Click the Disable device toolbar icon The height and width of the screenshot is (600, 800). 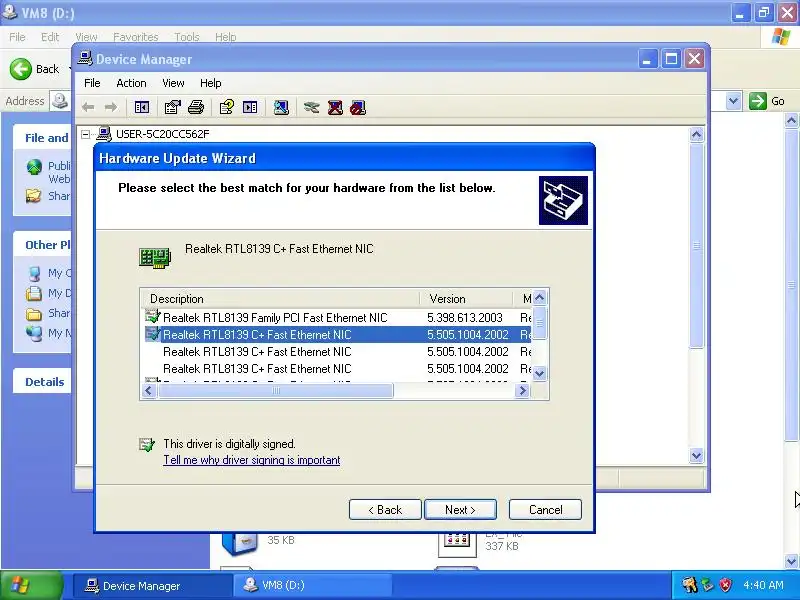coord(358,107)
